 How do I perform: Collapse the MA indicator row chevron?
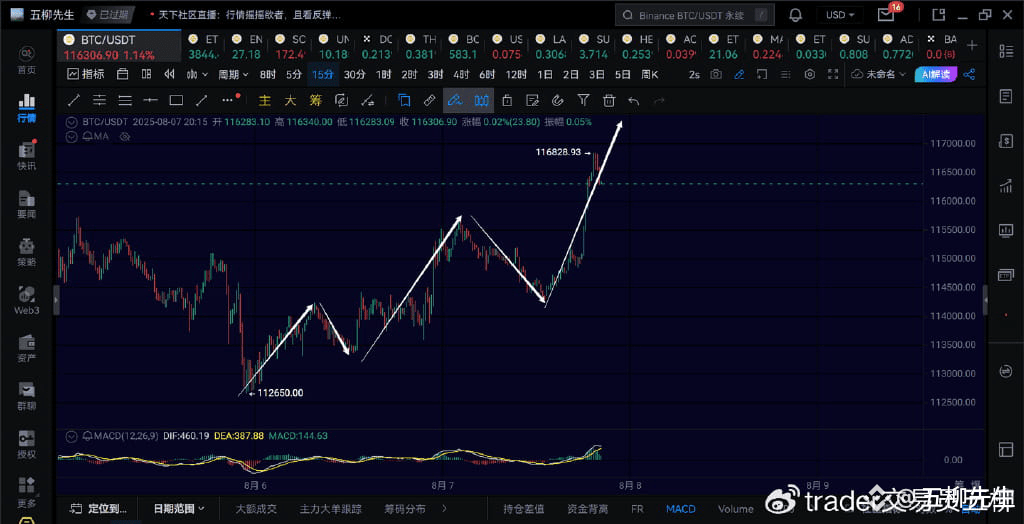(x=71, y=137)
